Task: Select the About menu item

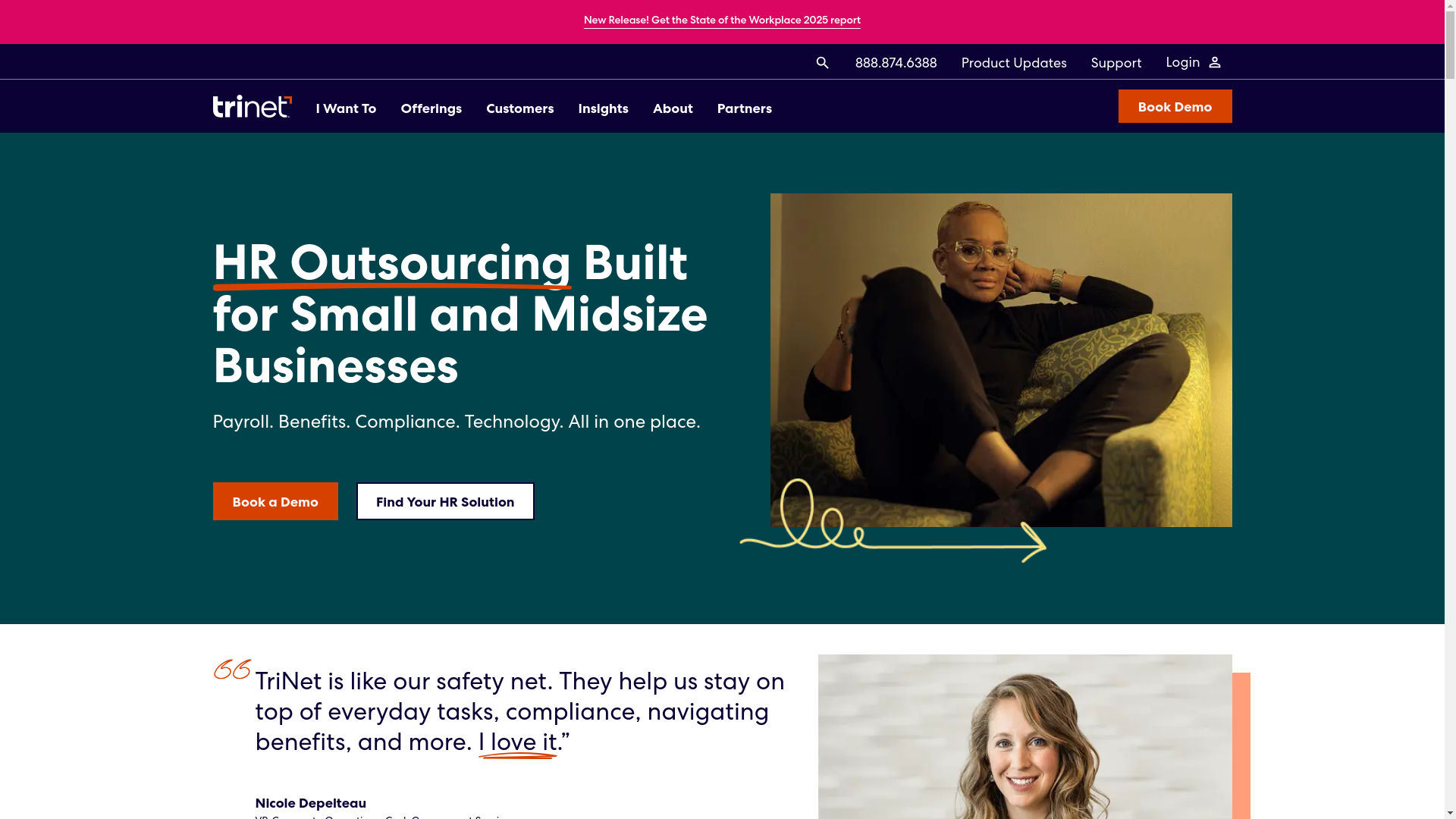Action: [x=673, y=108]
